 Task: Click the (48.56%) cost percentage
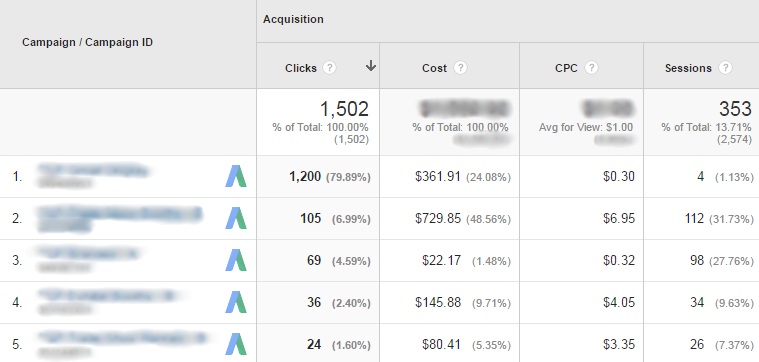pyautogui.click(x=488, y=220)
